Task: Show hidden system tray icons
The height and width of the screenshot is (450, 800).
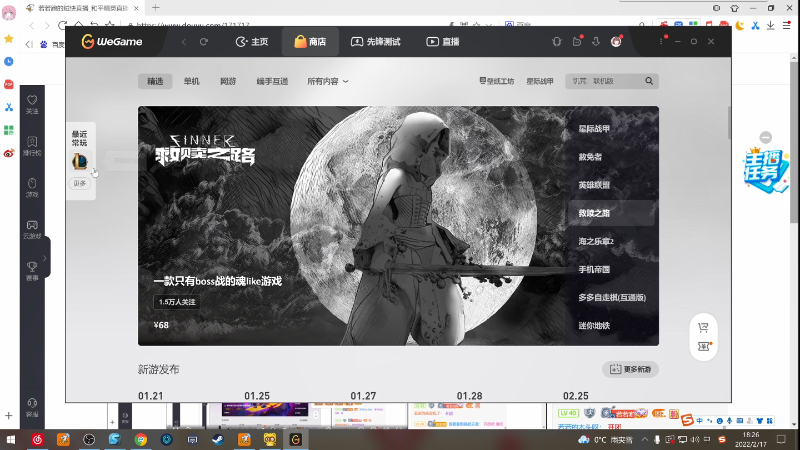Action: coord(645,439)
